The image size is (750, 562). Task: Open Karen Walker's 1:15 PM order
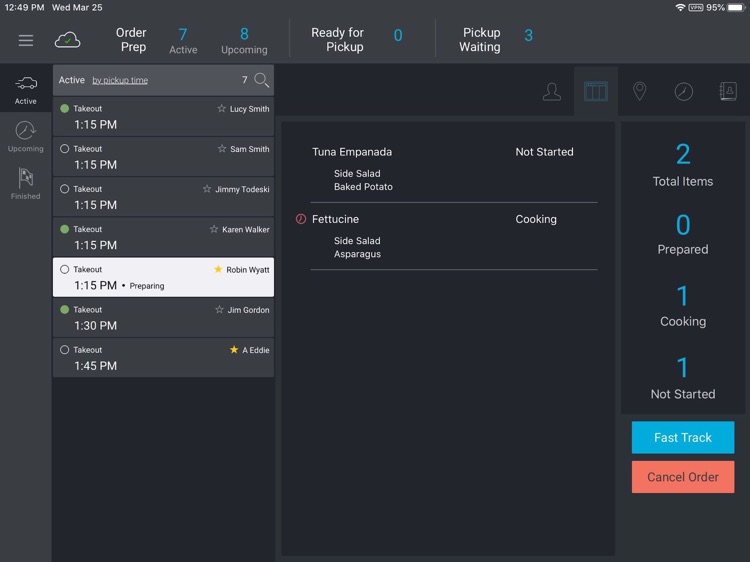[163, 237]
